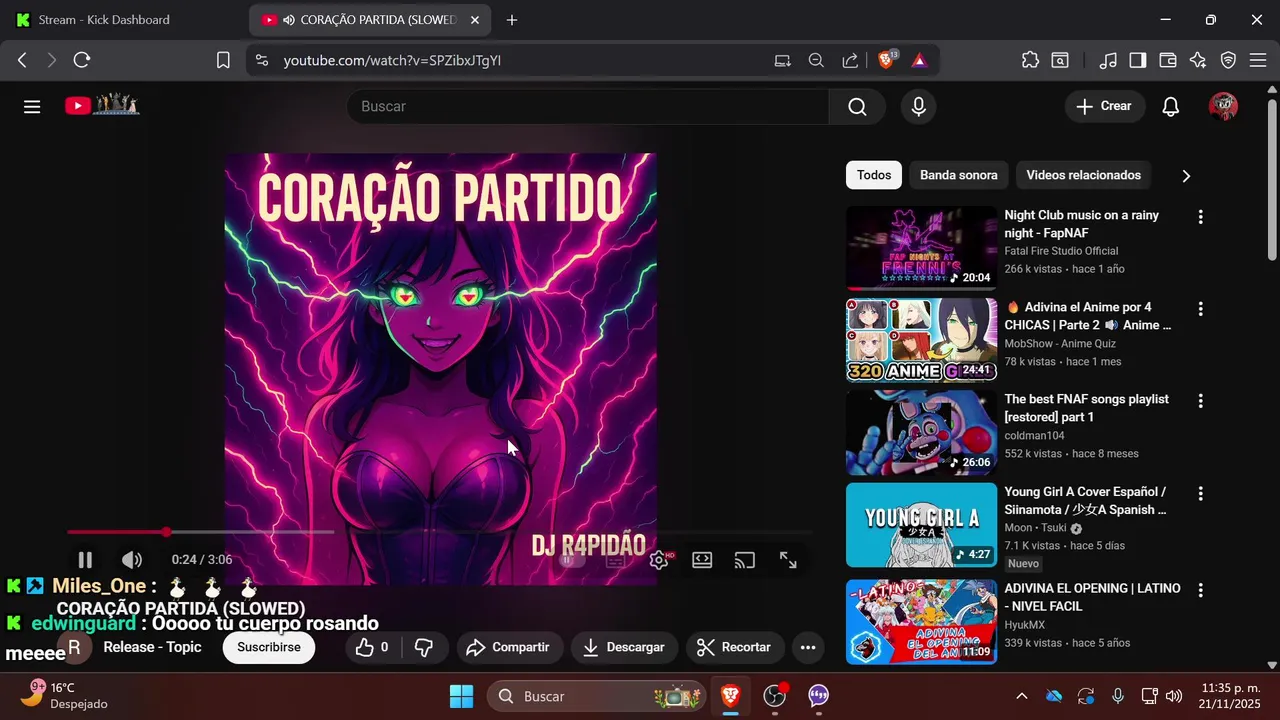This screenshot has width=1280, height=720.
Task: Select the Todos filter chip
Action: [x=874, y=175]
